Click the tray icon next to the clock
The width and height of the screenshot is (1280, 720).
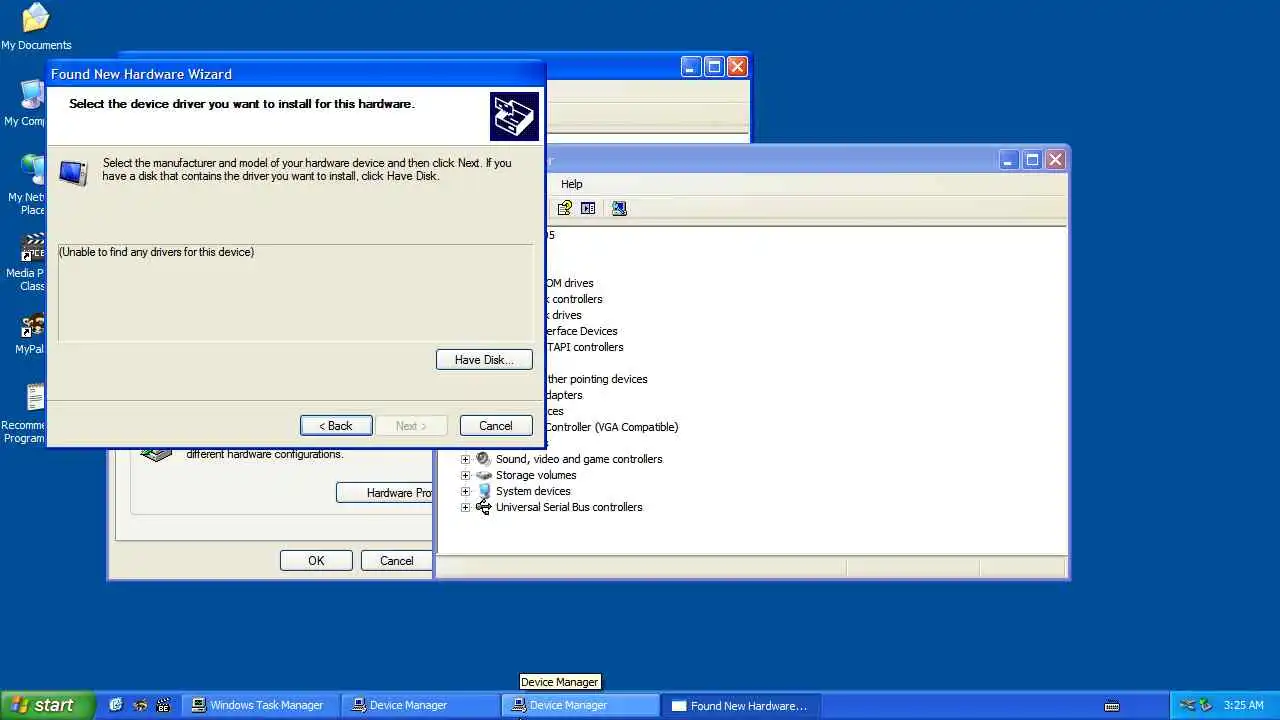pyautogui.click(x=1205, y=705)
